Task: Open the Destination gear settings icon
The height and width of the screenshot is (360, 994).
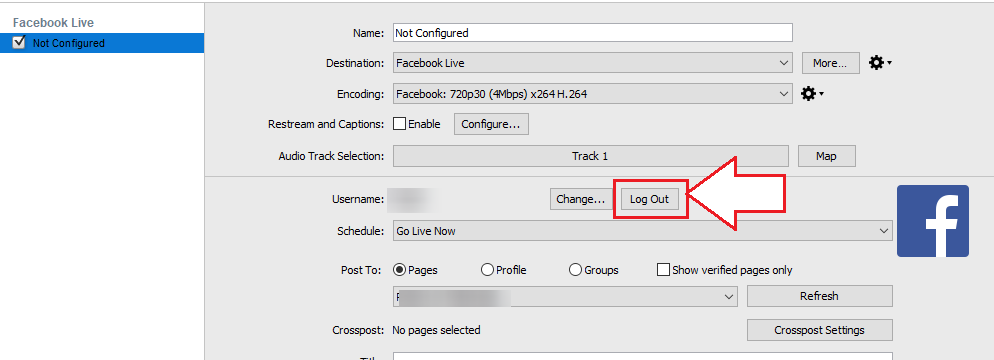Action: coord(880,63)
